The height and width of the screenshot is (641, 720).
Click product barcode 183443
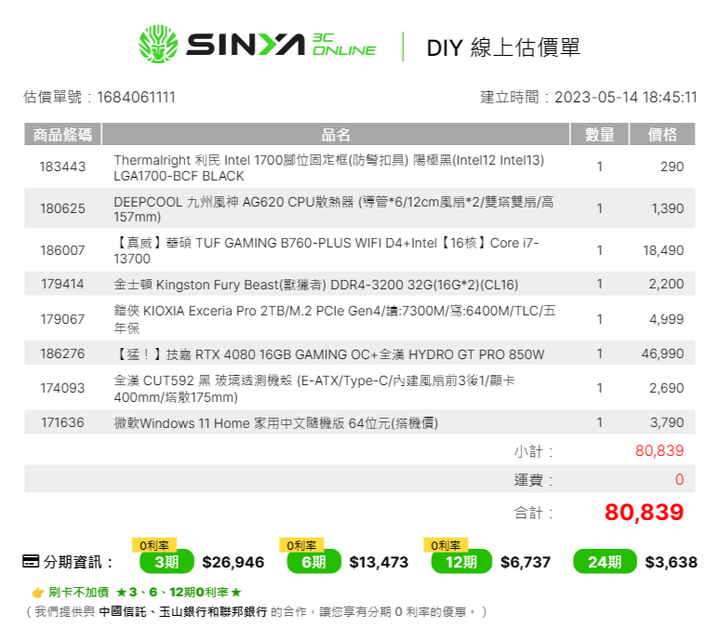(x=62, y=167)
